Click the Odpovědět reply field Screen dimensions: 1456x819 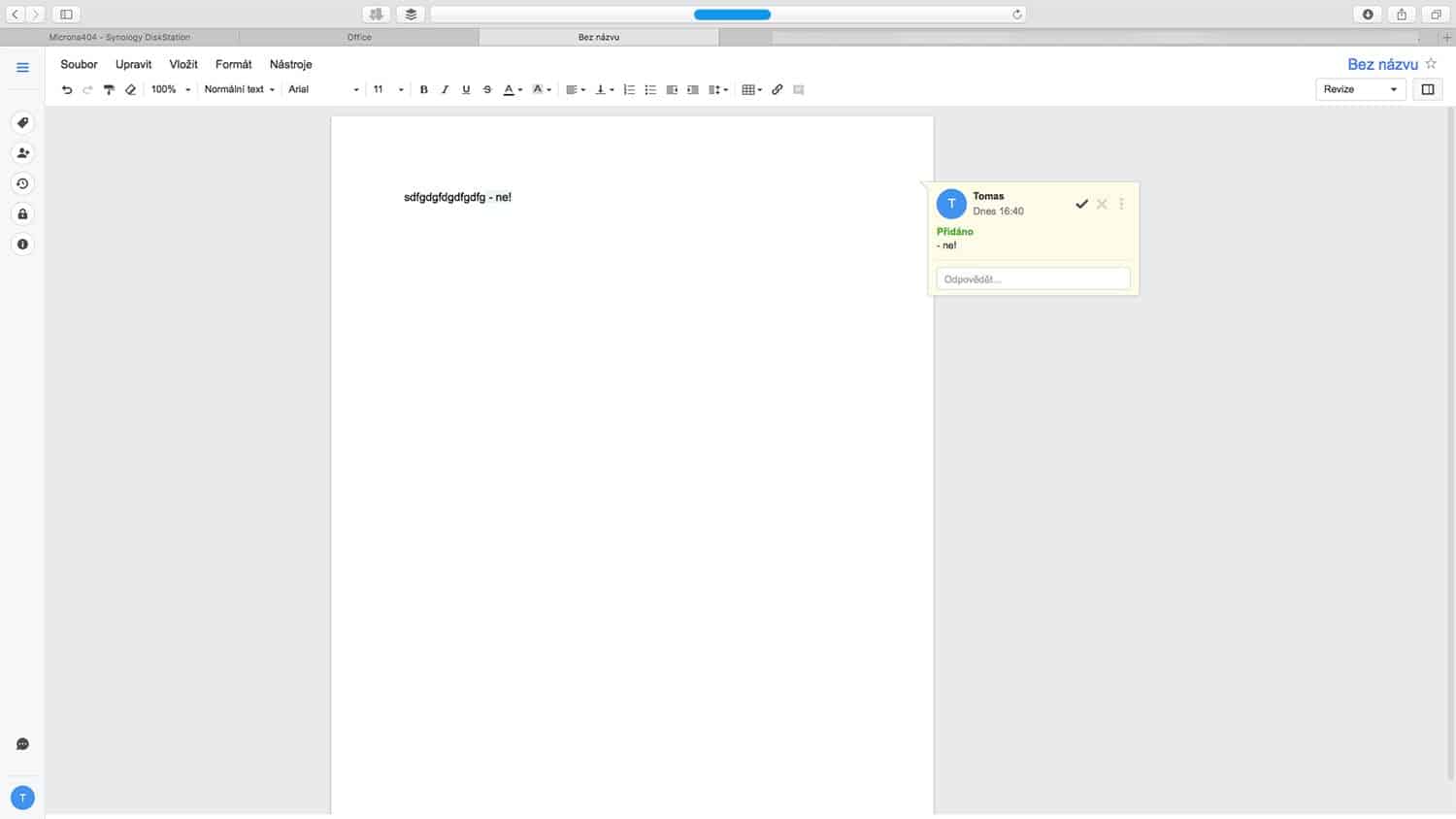point(1033,279)
